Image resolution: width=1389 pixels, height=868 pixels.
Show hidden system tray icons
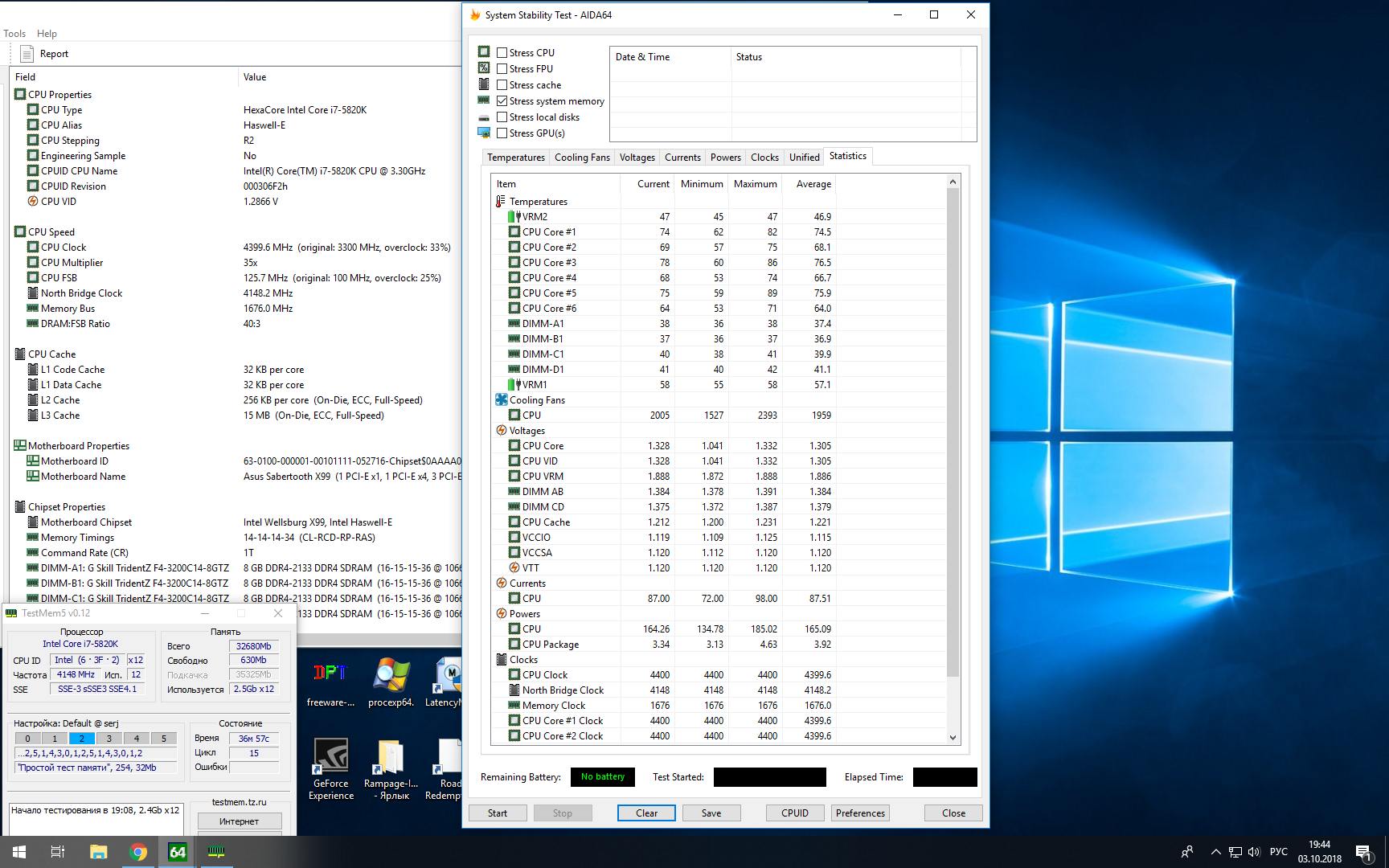click(x=1215, y=852)
